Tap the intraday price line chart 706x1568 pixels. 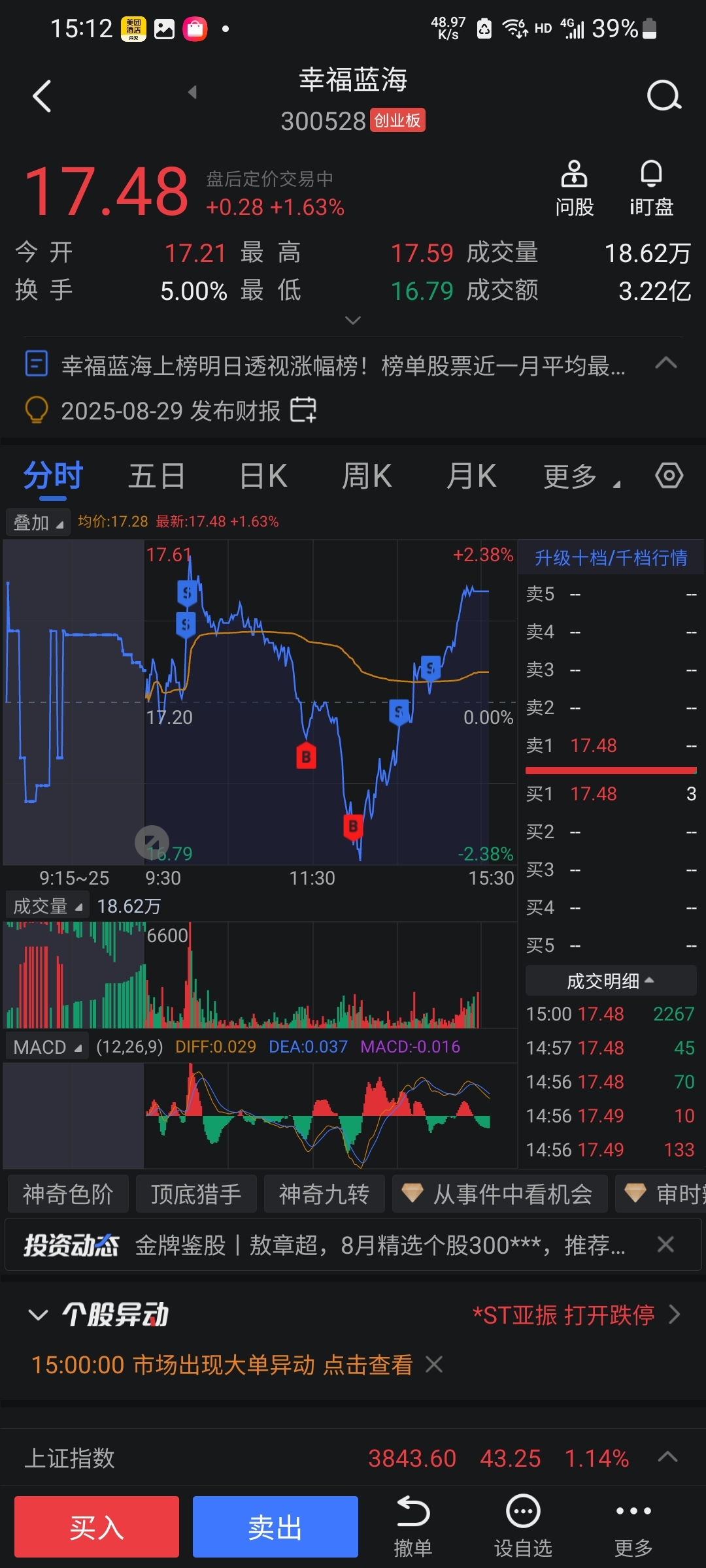260,702
